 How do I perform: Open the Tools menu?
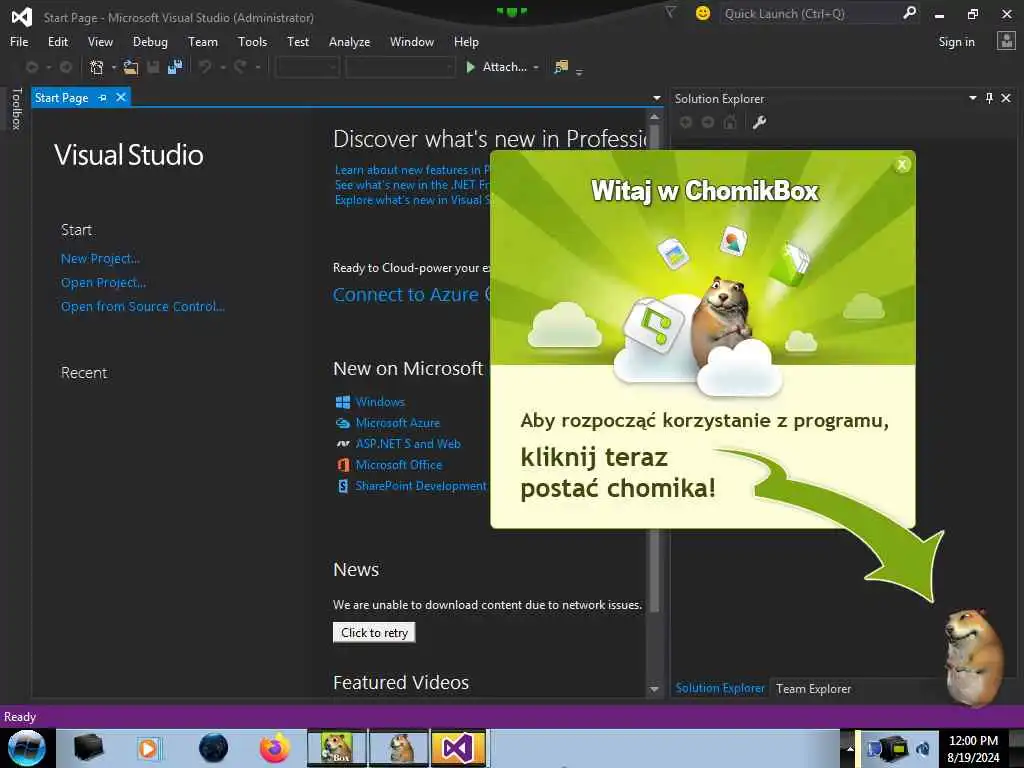pos(252,42)
